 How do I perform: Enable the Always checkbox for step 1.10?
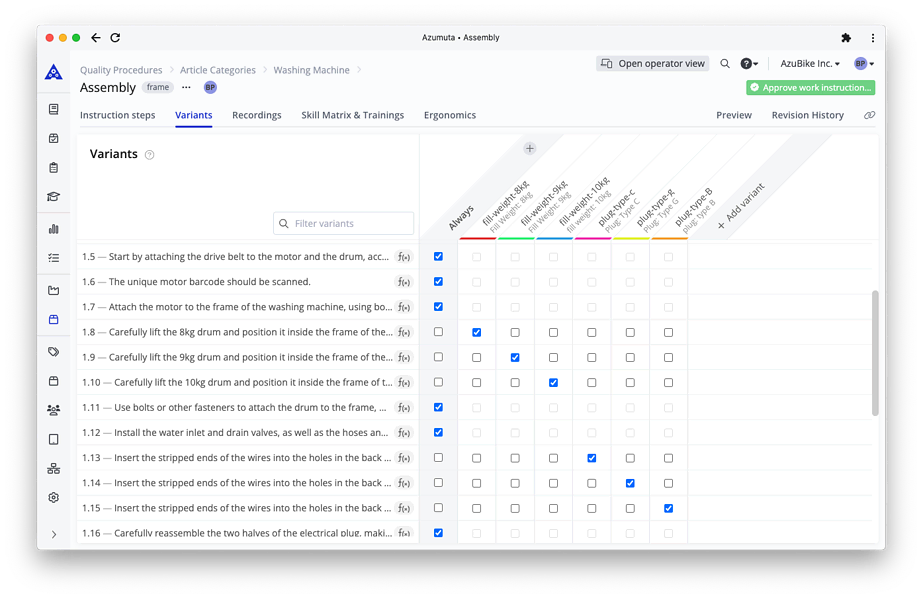click(438, 382)
